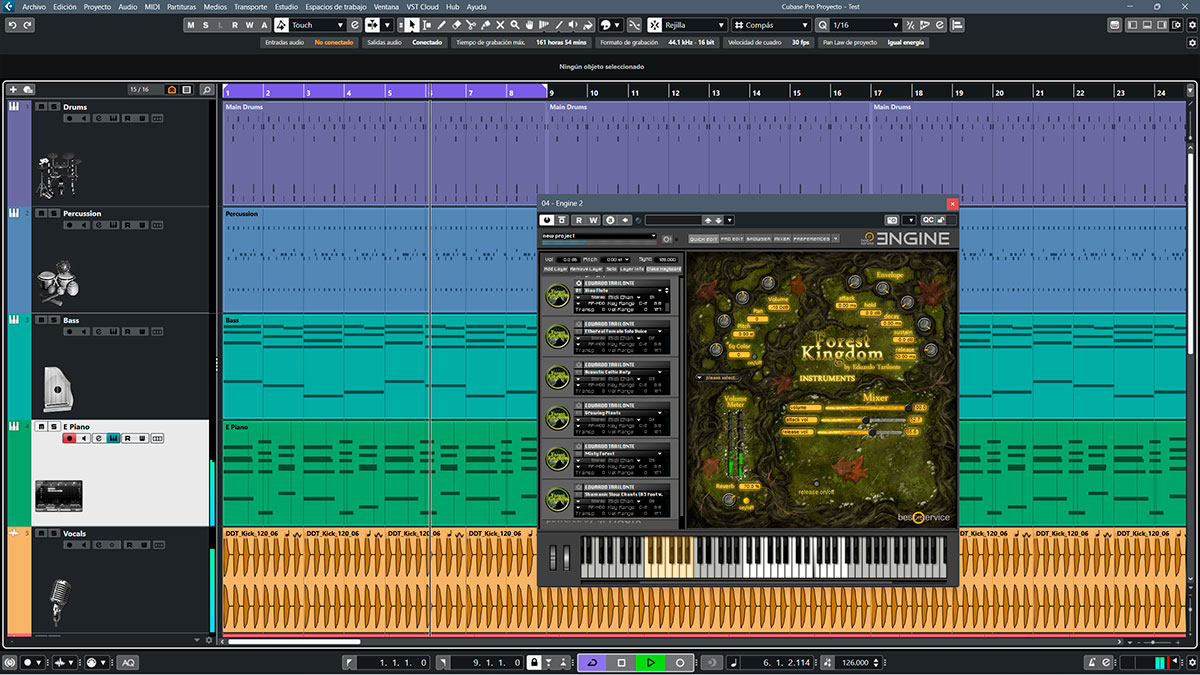Open the new project dropdown in Engine
This screenshot has width=1200, height=675.
[x=599, y=237]
